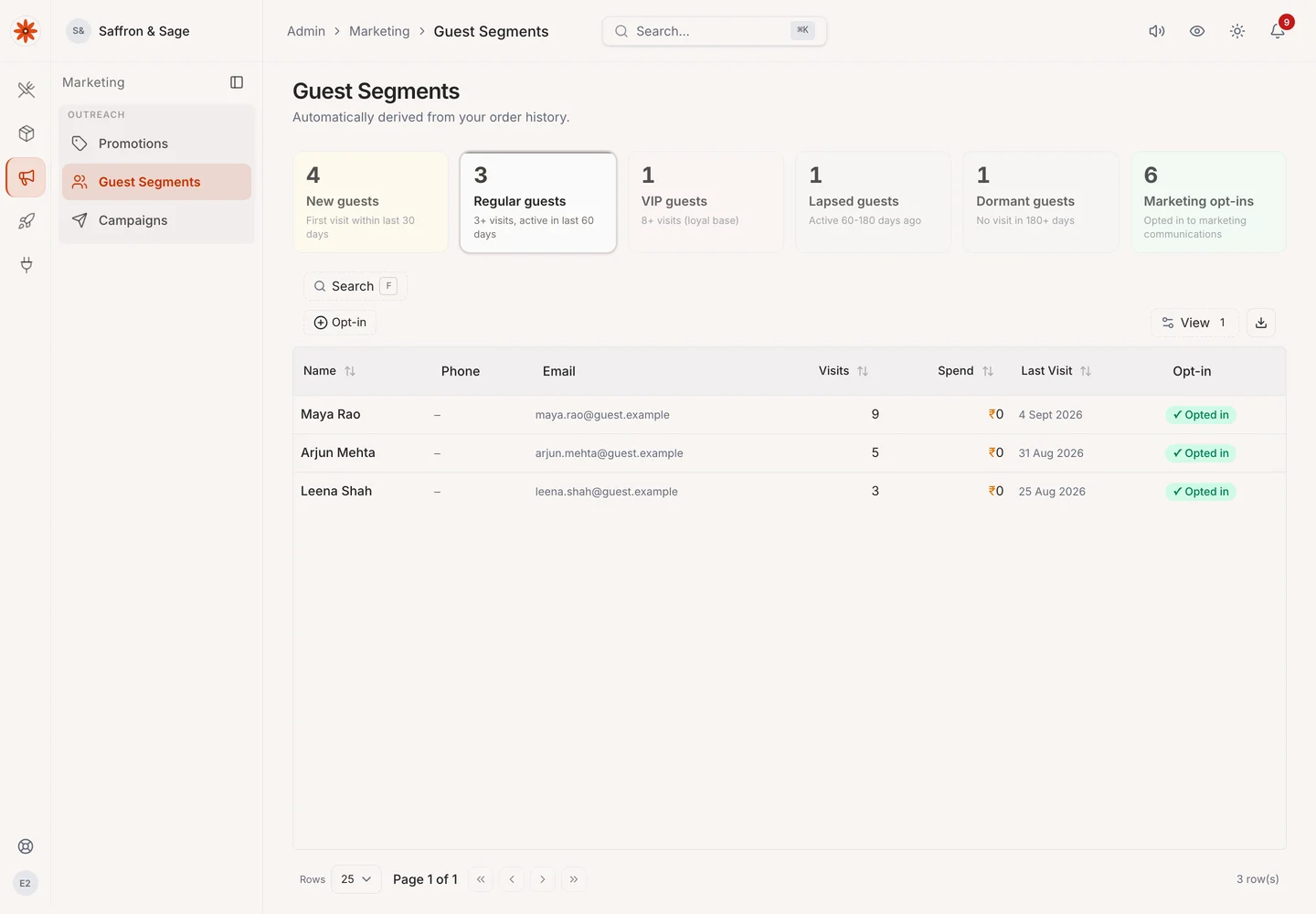Viewport: 1316px width, 914px height.
Task: Open the plug integrations sidebar icon
Action: (x=27, y=265)
